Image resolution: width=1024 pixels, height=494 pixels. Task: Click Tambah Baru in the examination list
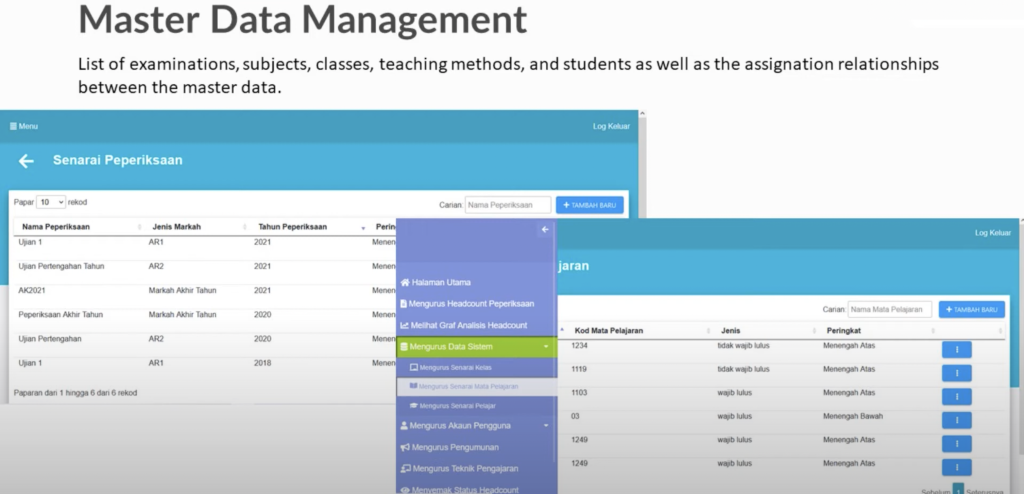point(590,205)
